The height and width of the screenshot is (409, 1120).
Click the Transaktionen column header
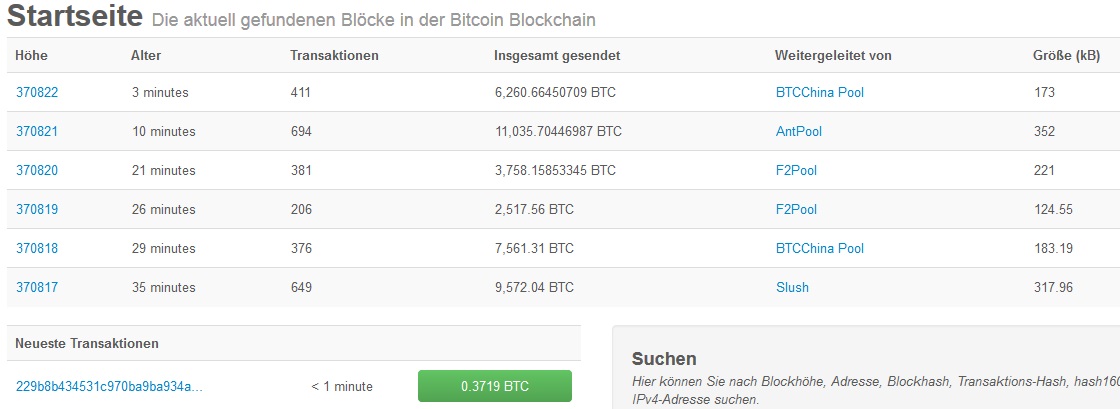pos(334,55)
